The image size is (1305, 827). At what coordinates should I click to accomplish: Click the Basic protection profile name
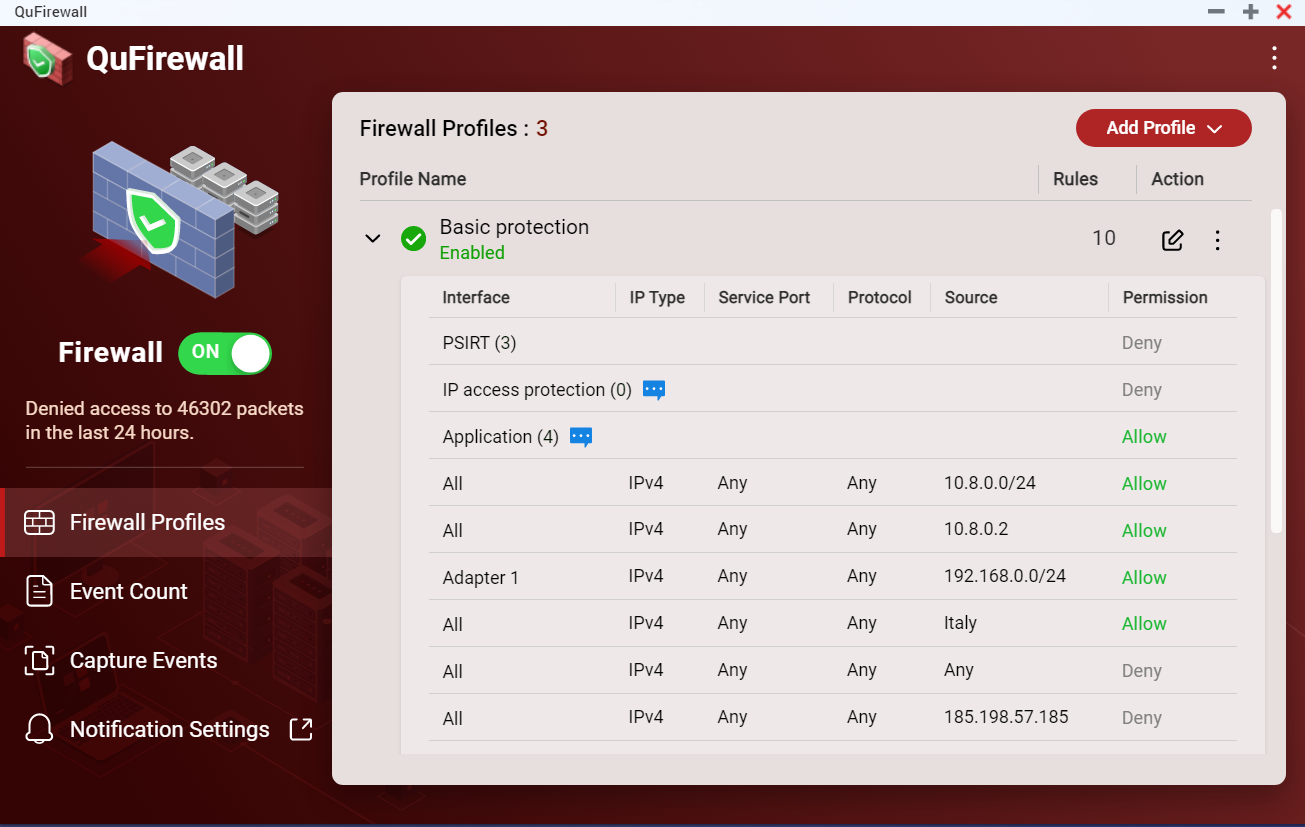pos(514,227)
